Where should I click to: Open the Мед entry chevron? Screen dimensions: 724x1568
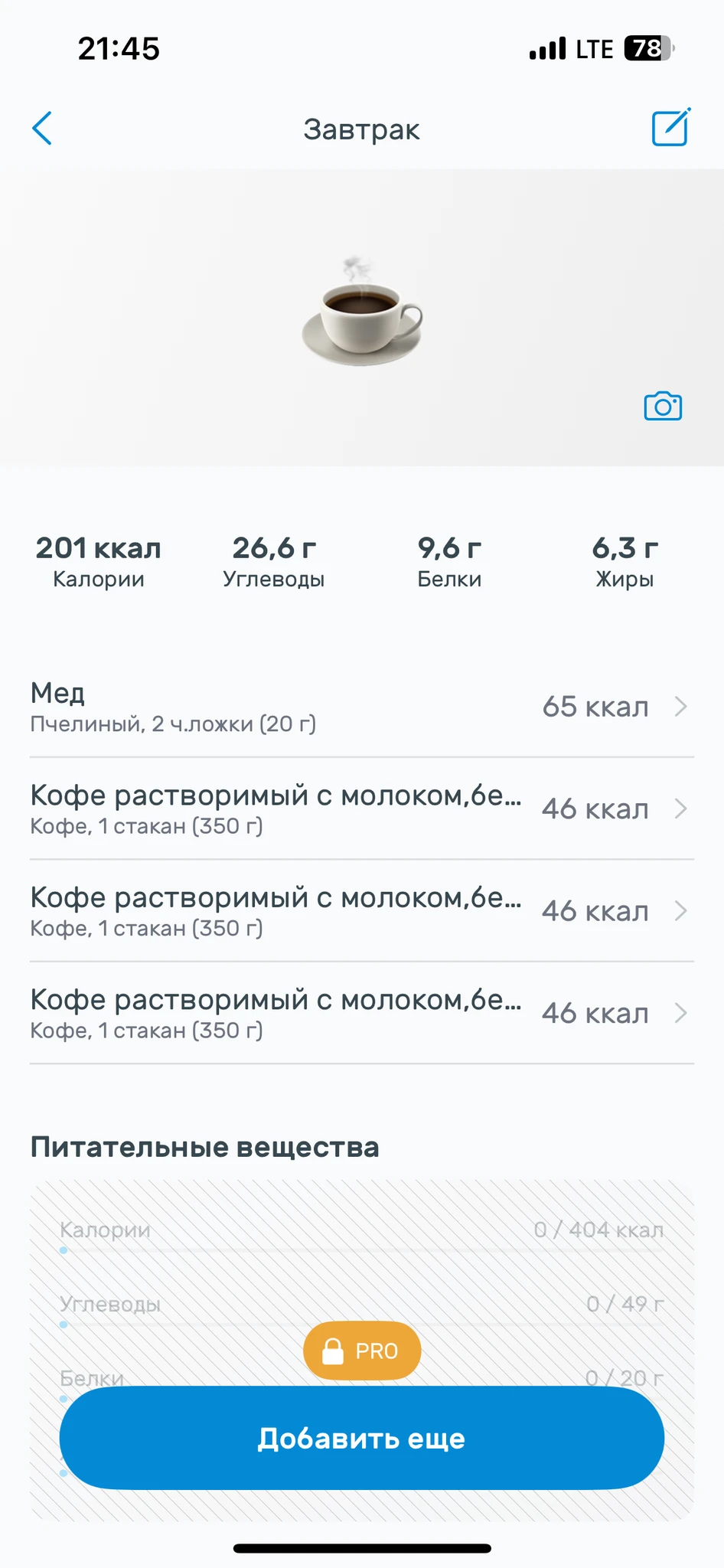[x=680, y=707]
